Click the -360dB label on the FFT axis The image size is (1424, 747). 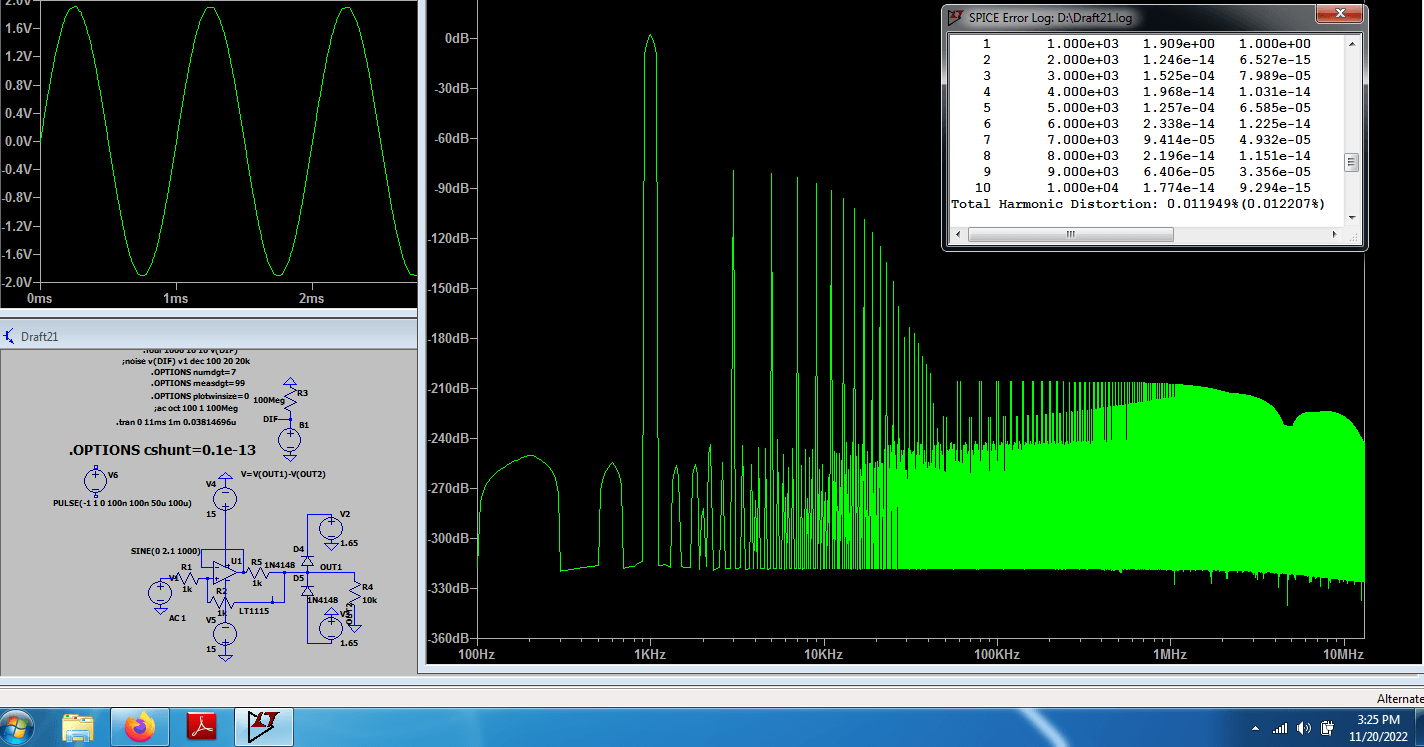pyautogui.click(x=449, y=638)
